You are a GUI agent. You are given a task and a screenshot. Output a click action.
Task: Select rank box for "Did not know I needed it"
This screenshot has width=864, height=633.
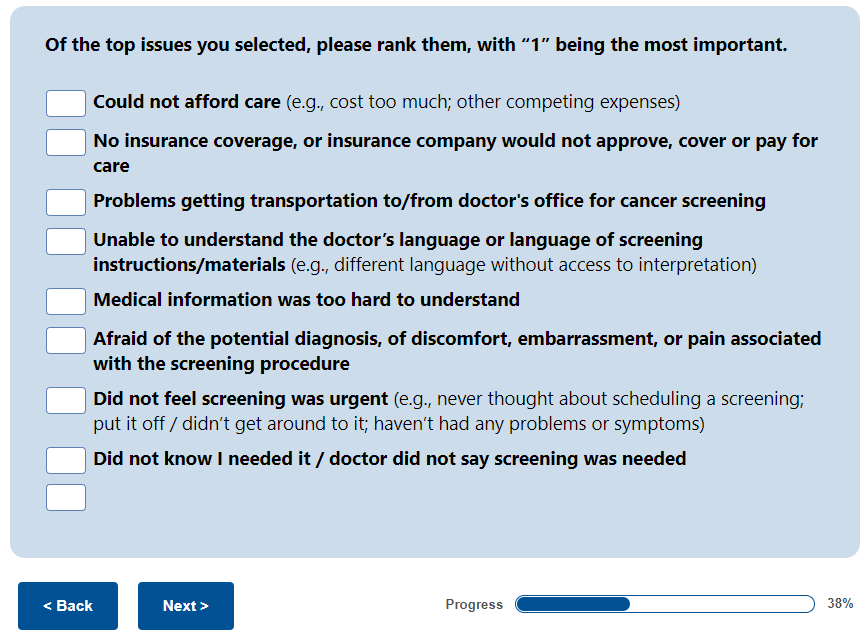pyautogui.click(x=66, y=460)
